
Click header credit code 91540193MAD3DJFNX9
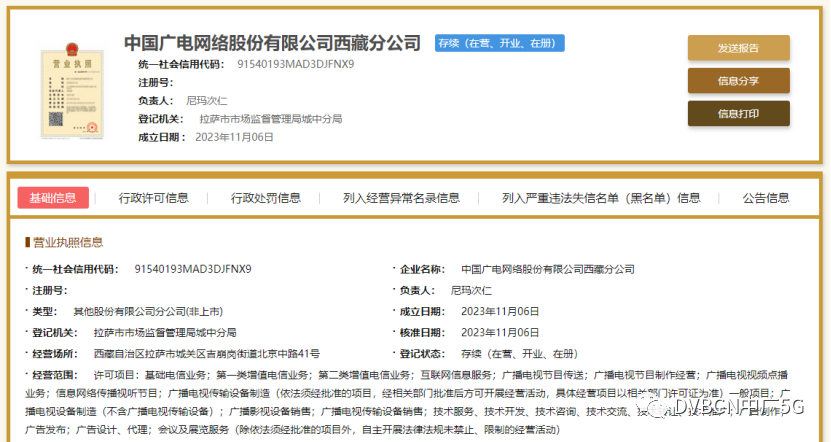point(296,64)
